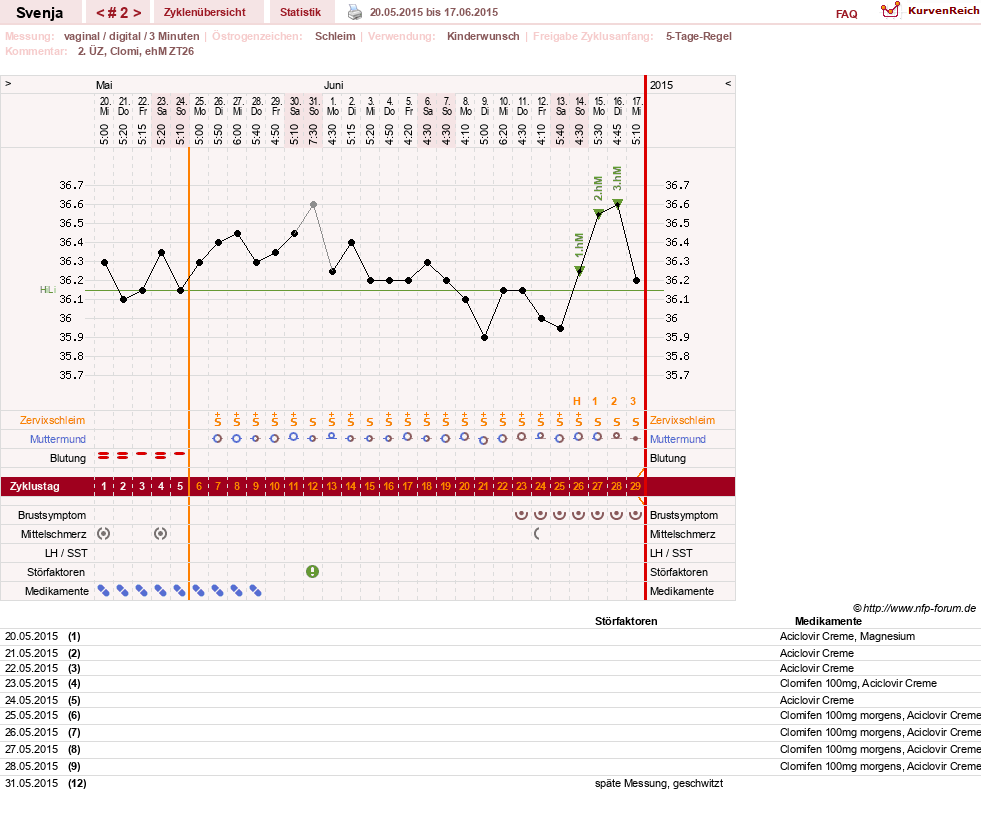Click the Mittelschmerz mark on day 24
This screenshot has height=840, width=981.
pyautogui.click(x=537, y=534)
